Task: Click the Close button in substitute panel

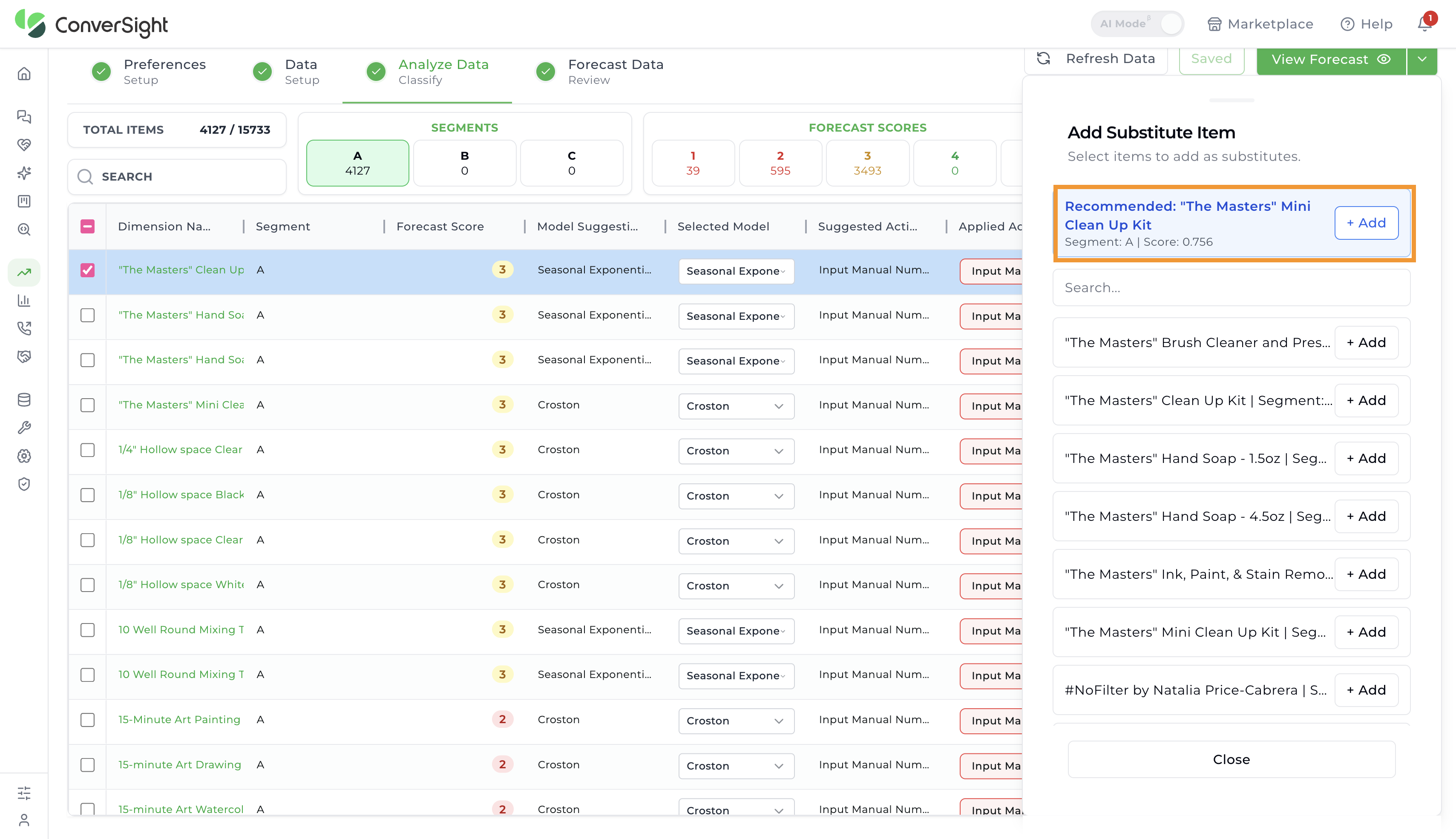Action: 1231,759
